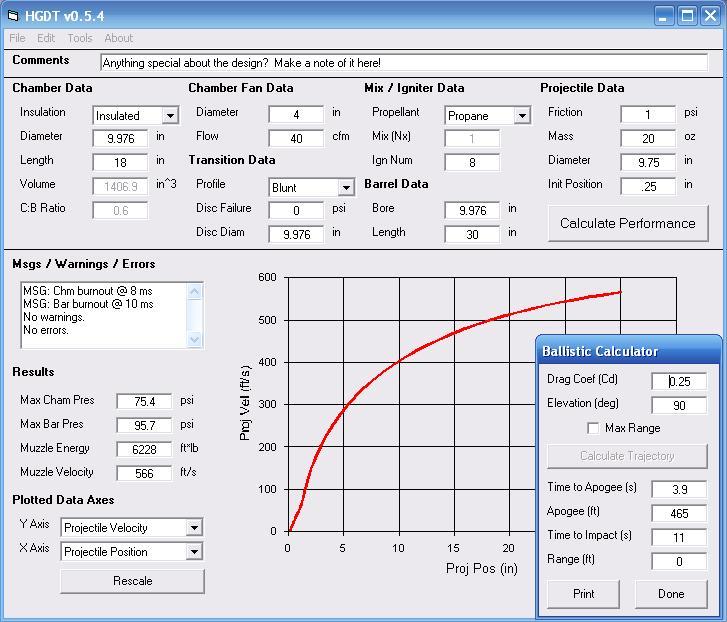Viewport: 727px width, 622px height.
Task: Print the ballistic calculator results
Action: tap(584, 594)
